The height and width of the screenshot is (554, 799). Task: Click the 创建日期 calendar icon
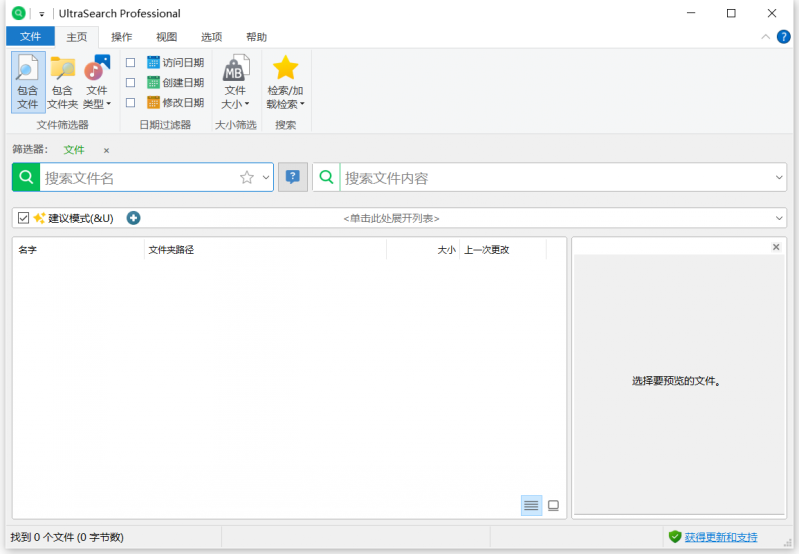(x=153, y=83)
